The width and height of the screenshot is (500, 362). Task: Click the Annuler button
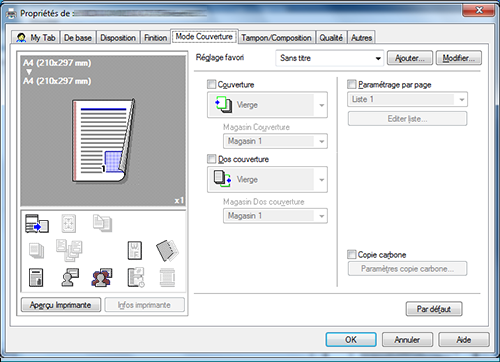[407, 339]
